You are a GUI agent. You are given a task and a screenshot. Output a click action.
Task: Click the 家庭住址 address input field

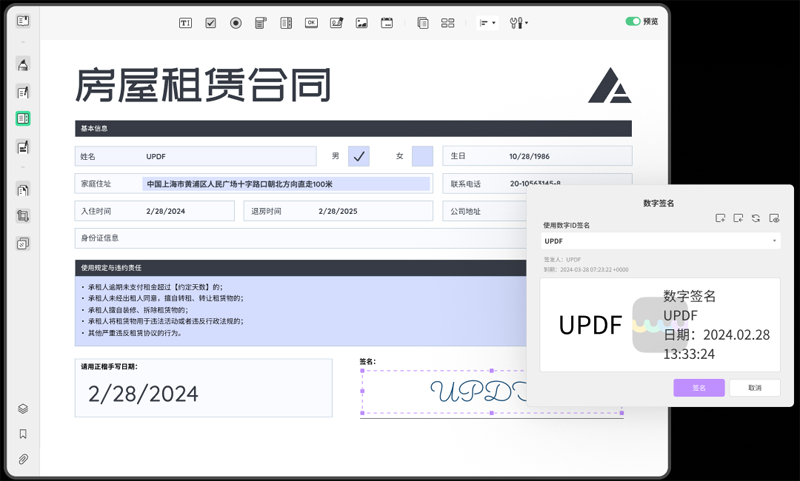[x=285, y=184]
